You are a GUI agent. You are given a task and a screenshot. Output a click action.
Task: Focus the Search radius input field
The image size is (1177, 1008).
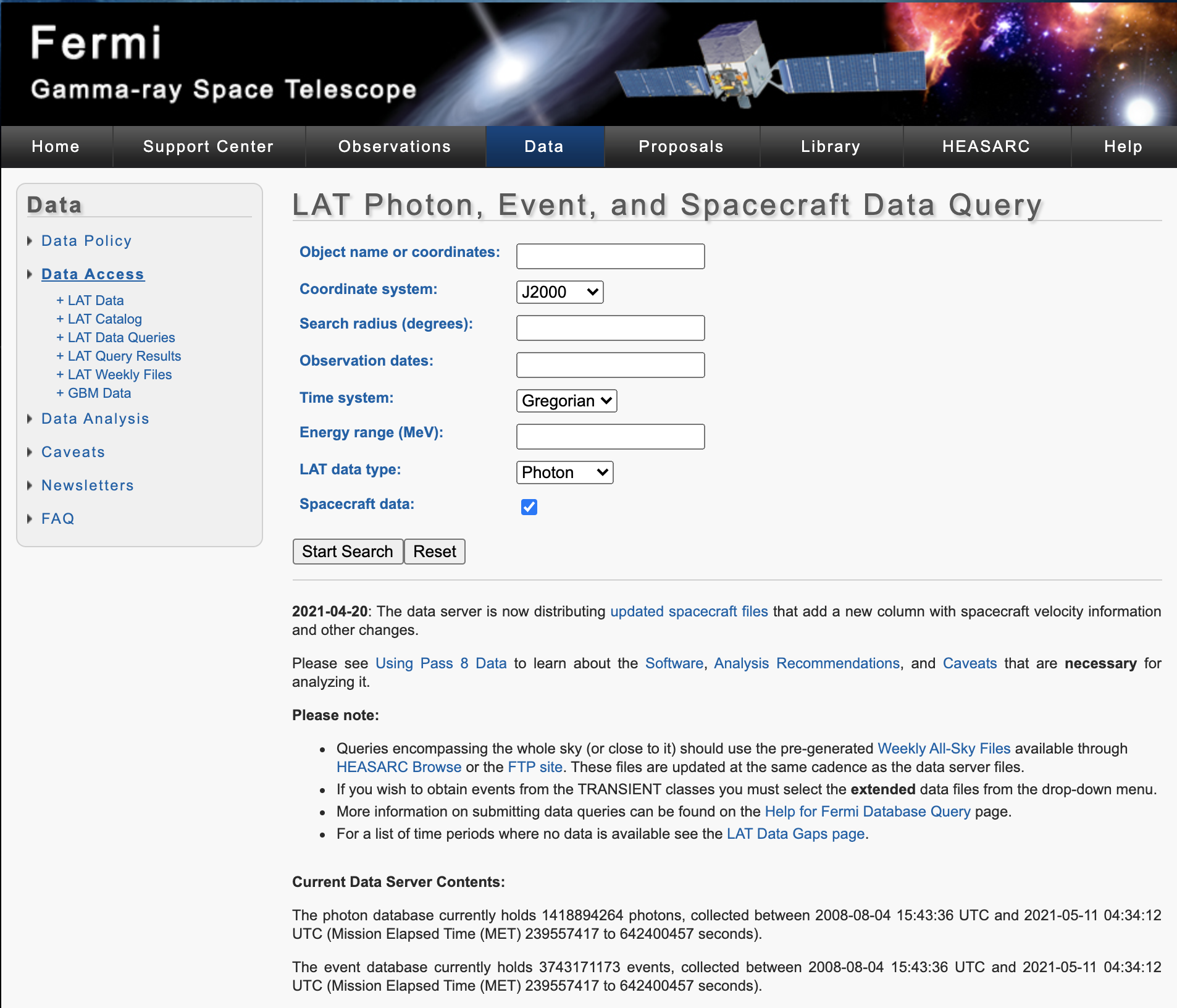610,327
